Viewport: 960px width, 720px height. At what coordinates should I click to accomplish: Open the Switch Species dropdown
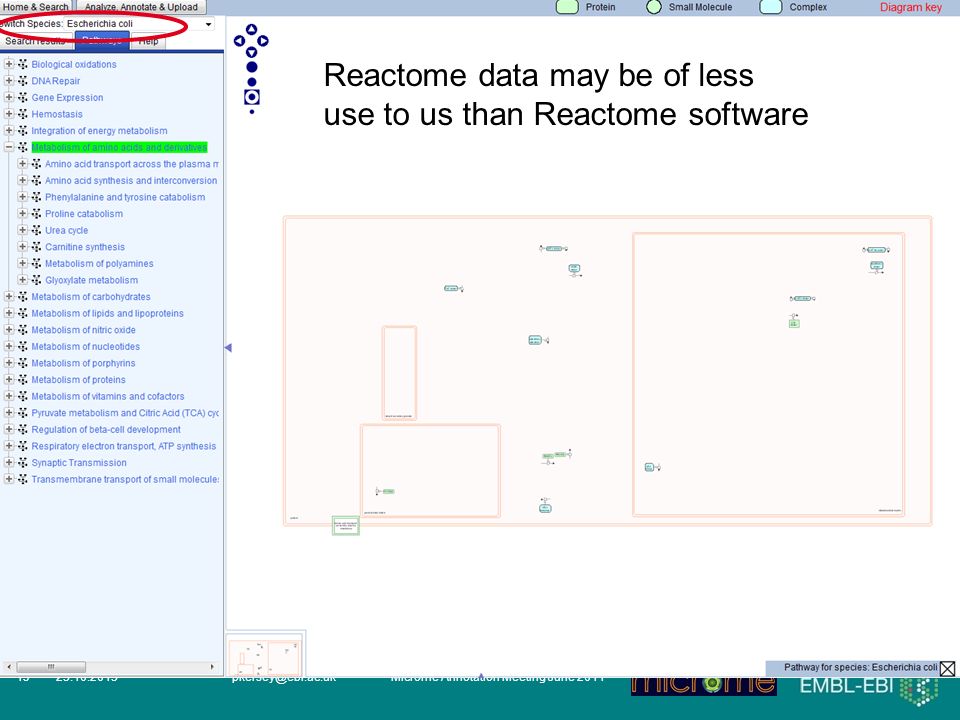coord(209,24)
